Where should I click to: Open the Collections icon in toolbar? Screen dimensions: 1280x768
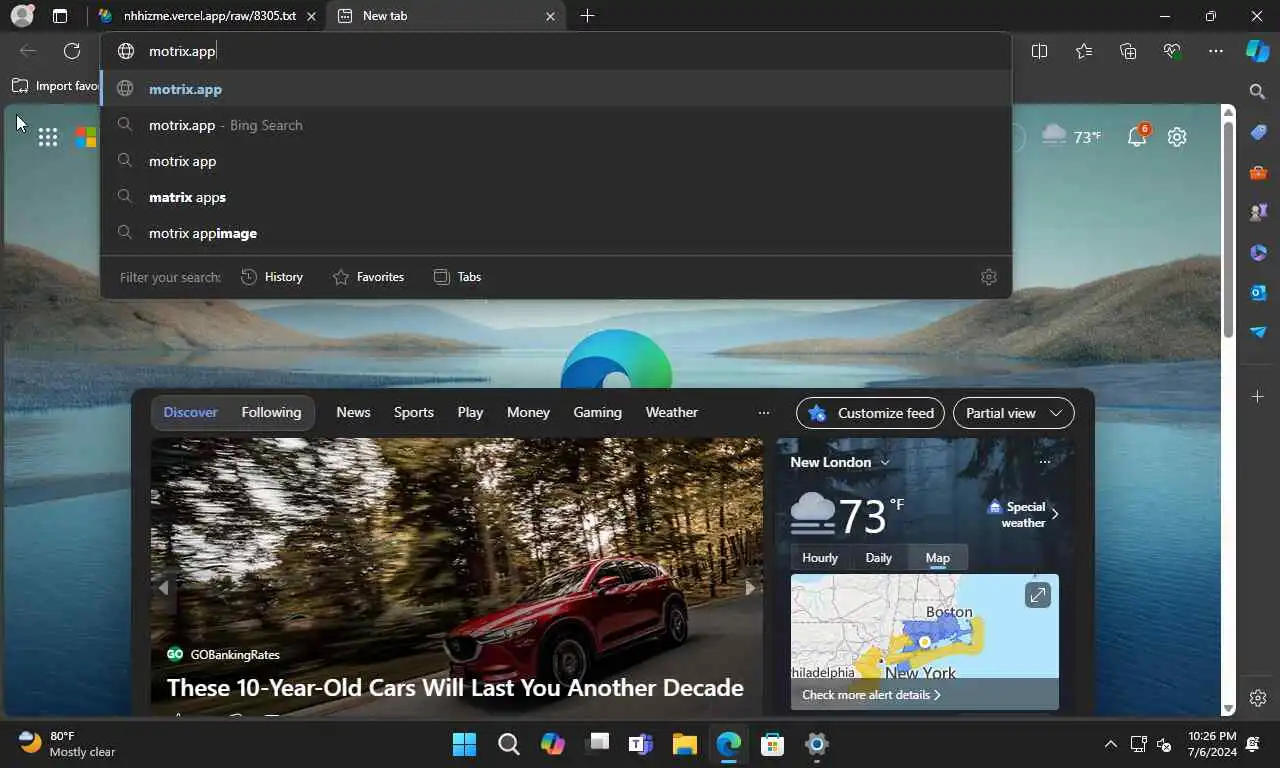click(x=1128, y=51)
